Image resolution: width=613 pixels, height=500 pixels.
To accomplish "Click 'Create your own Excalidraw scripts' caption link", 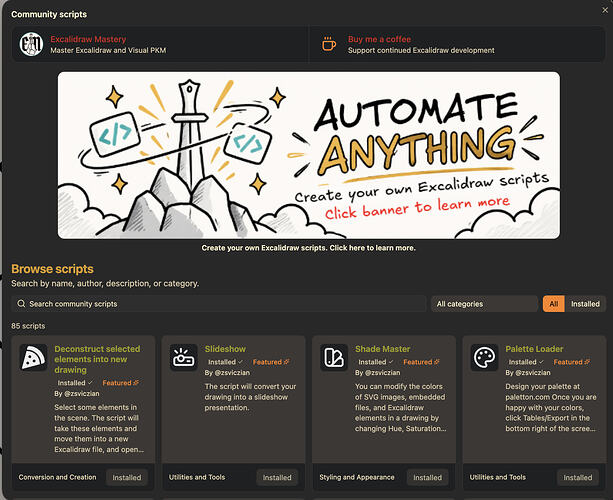I will 308,248.
